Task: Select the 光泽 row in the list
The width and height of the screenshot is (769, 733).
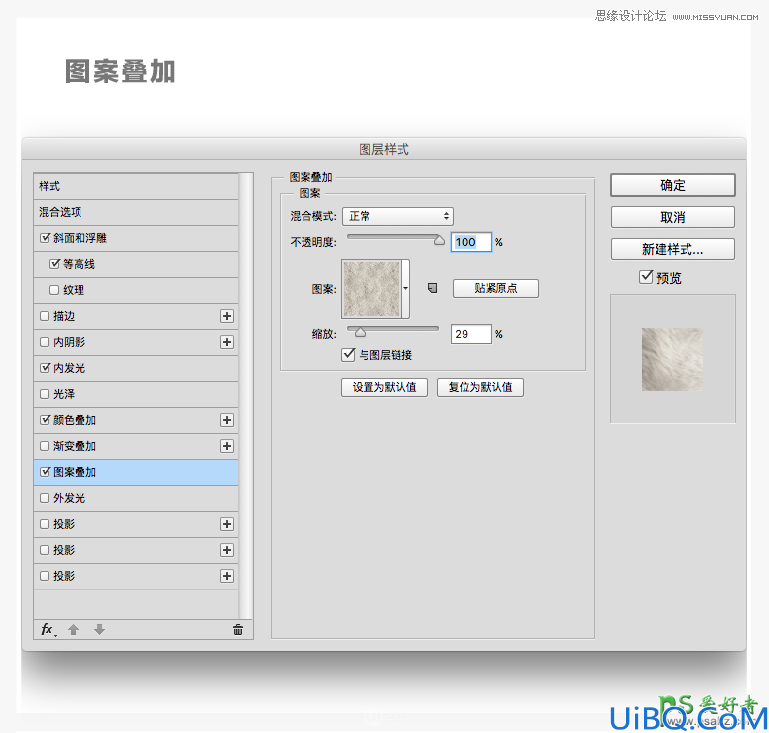Action: [x=136, y=394]
